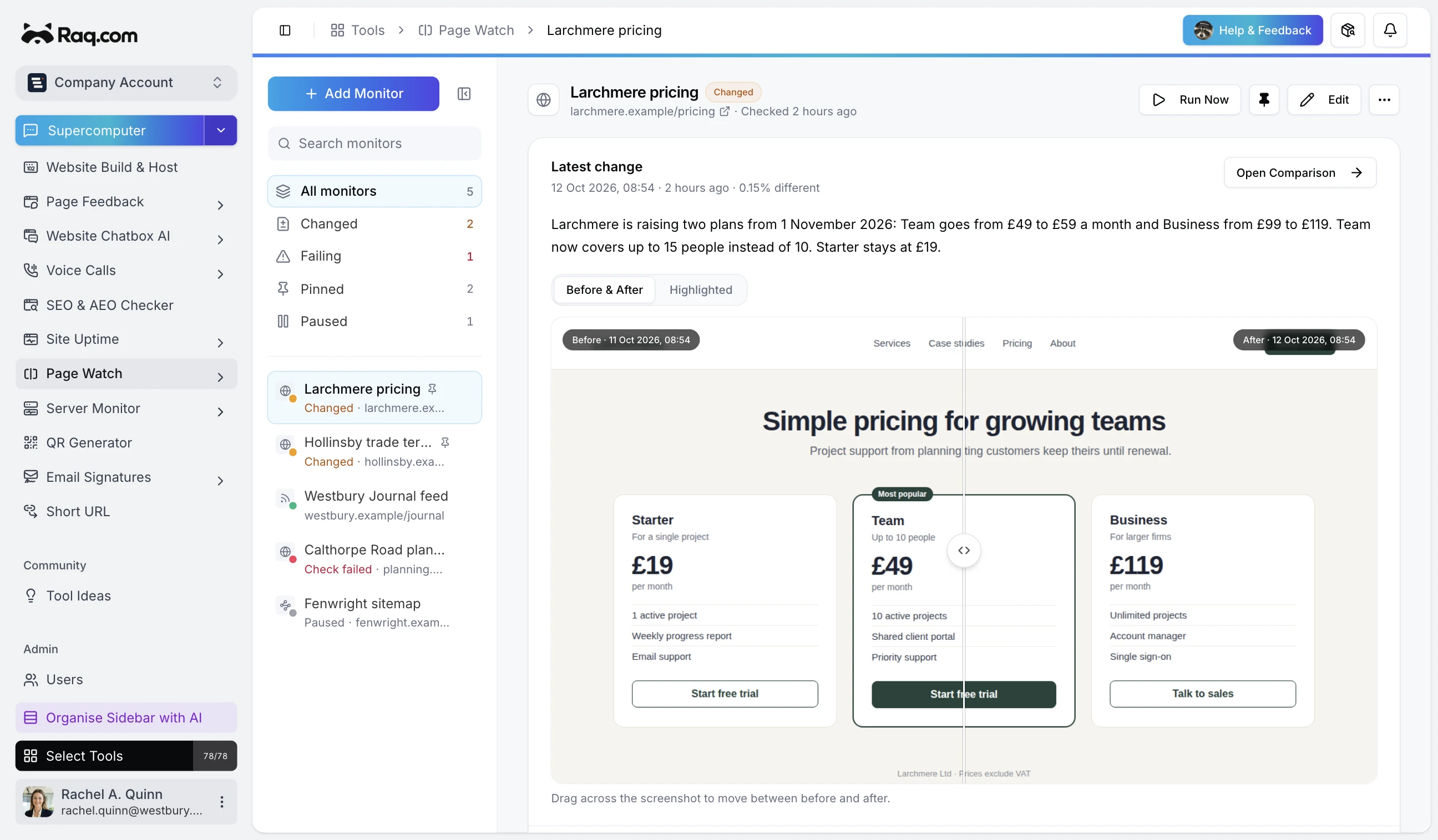Select the Hollinsby trade terms monitor
Screen dimensions: 1438x840
[374, 451]
